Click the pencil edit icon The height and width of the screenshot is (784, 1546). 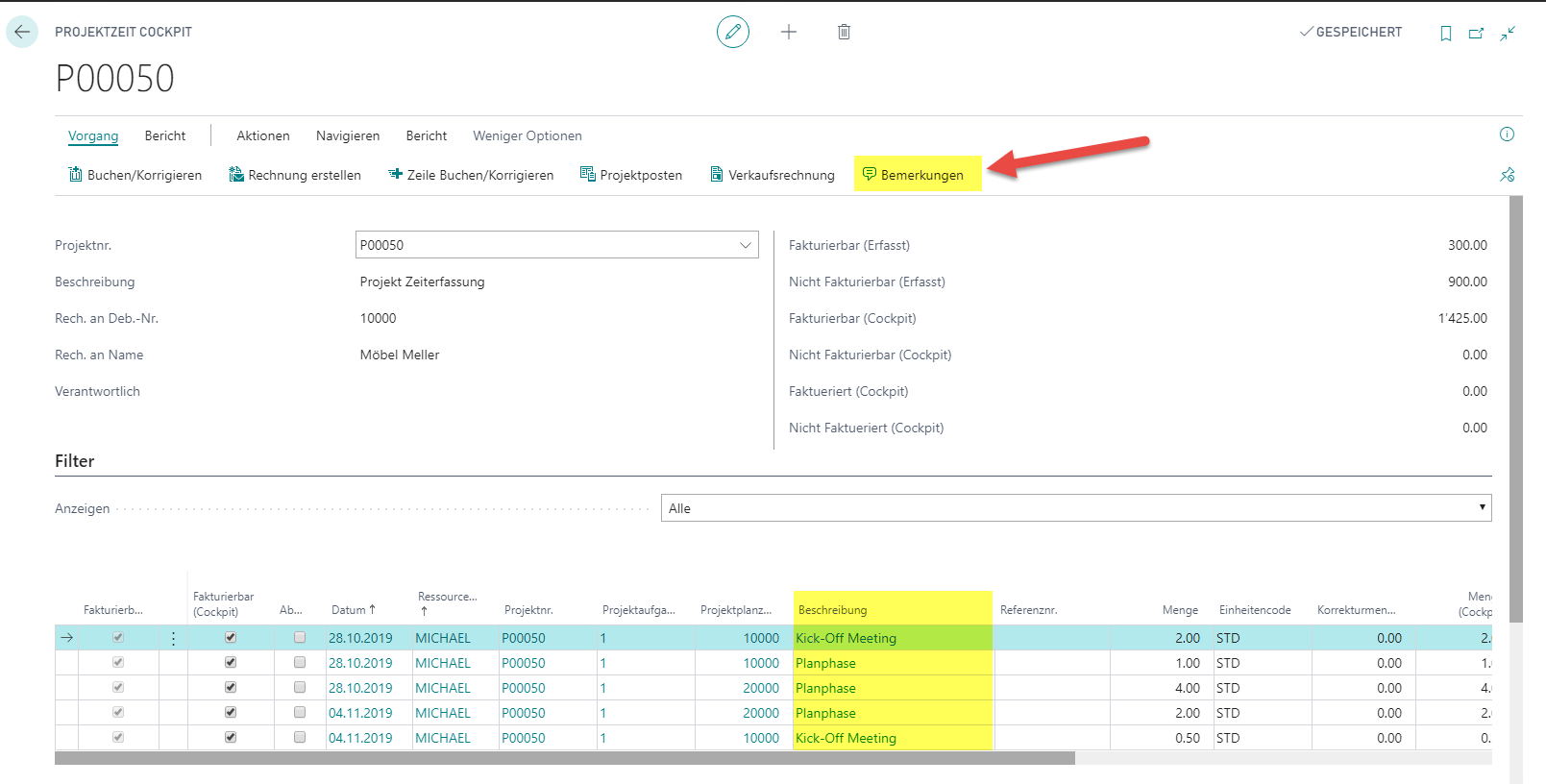tap(733, 32)
